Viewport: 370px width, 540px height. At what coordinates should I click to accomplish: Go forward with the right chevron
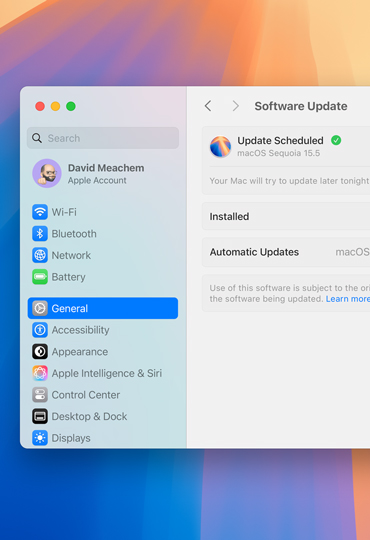click(x=235, y=106)
